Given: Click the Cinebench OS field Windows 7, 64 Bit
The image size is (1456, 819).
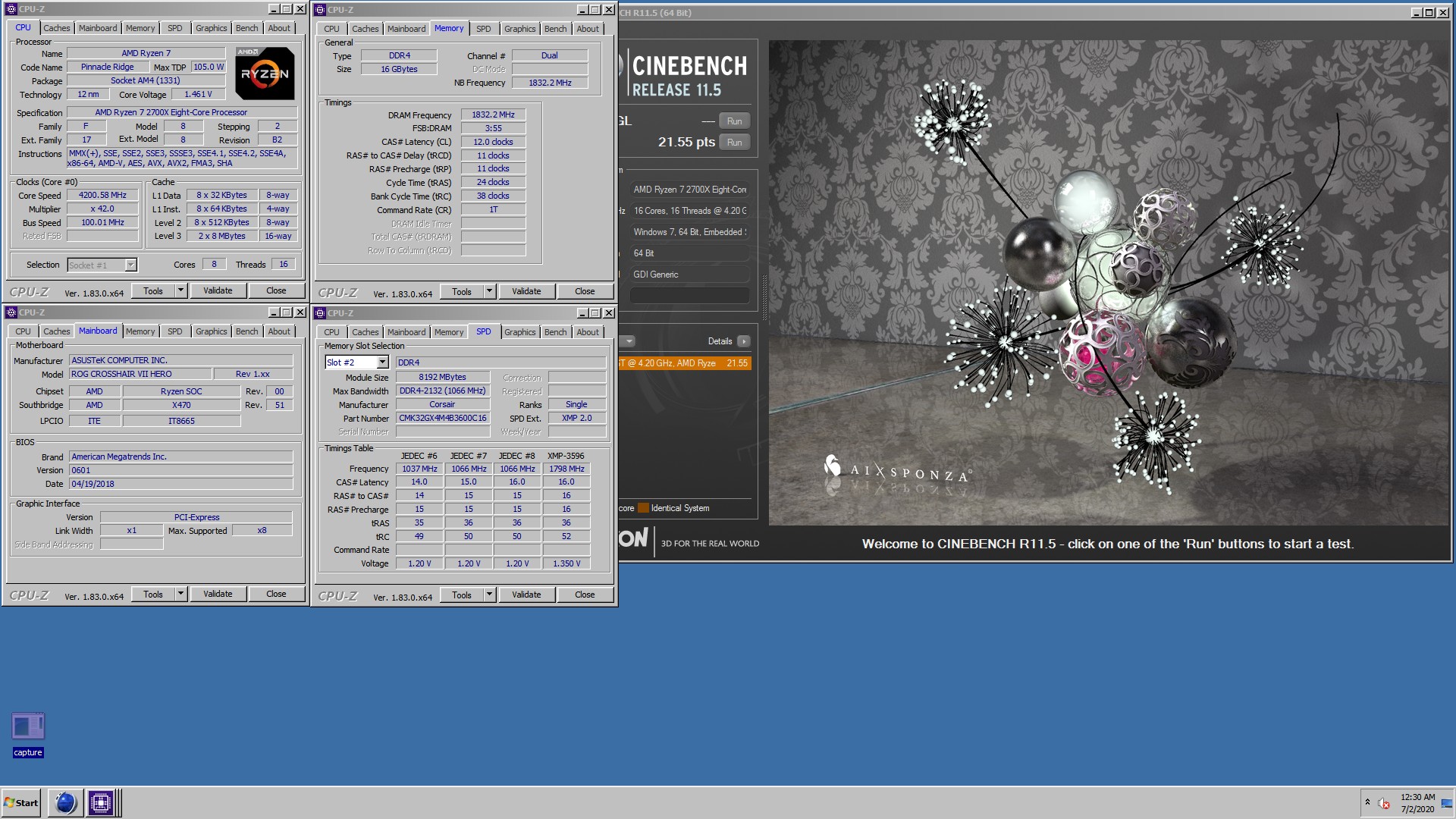Looking at the screenshot, I should pos(689,232).
